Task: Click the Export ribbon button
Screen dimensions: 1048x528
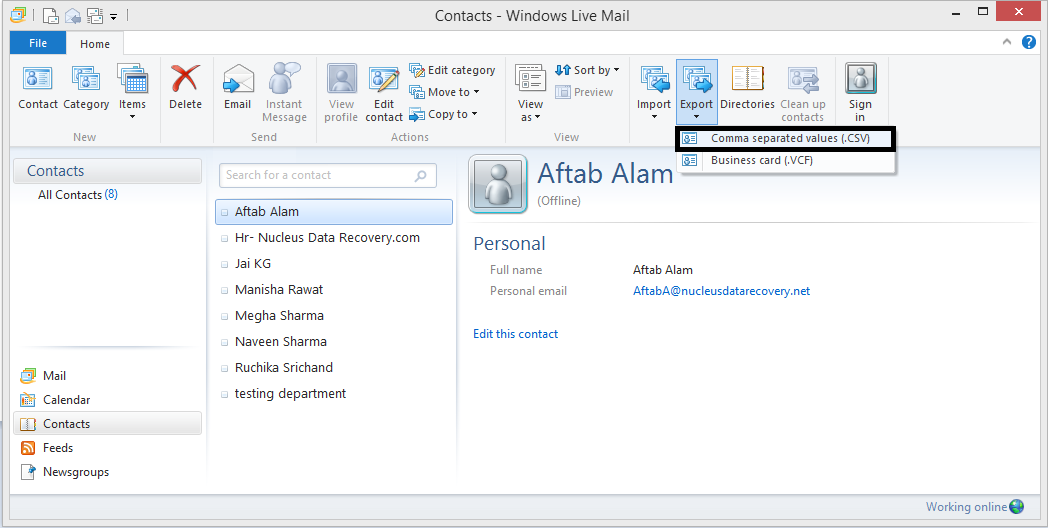Action: [x=696, y=92]
